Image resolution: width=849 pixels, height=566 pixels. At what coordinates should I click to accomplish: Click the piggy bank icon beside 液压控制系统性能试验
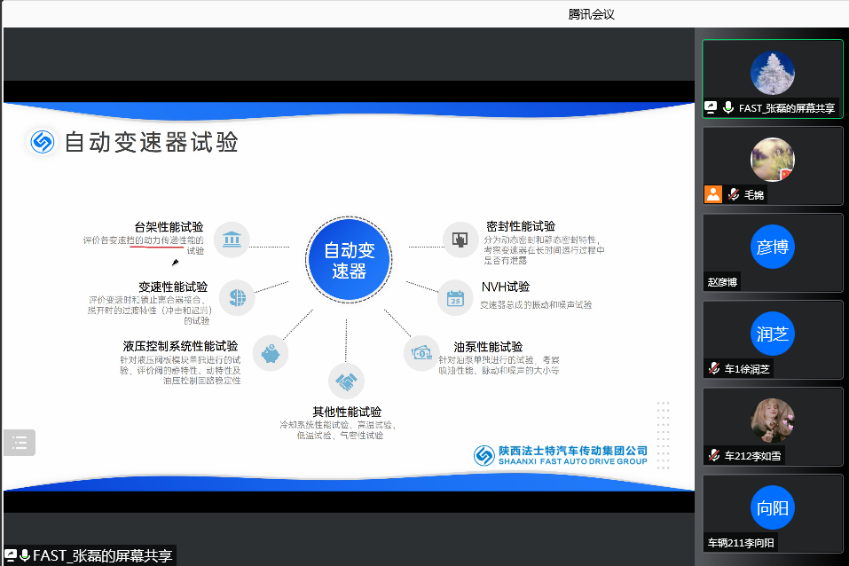(270, 353)
